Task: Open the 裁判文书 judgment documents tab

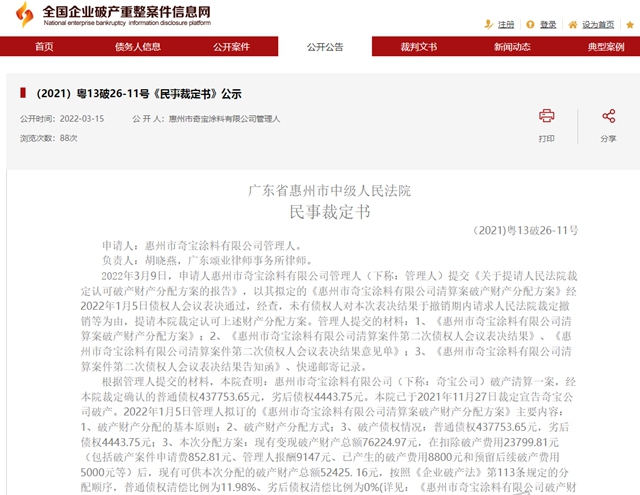Action: [x=418, y=47]
